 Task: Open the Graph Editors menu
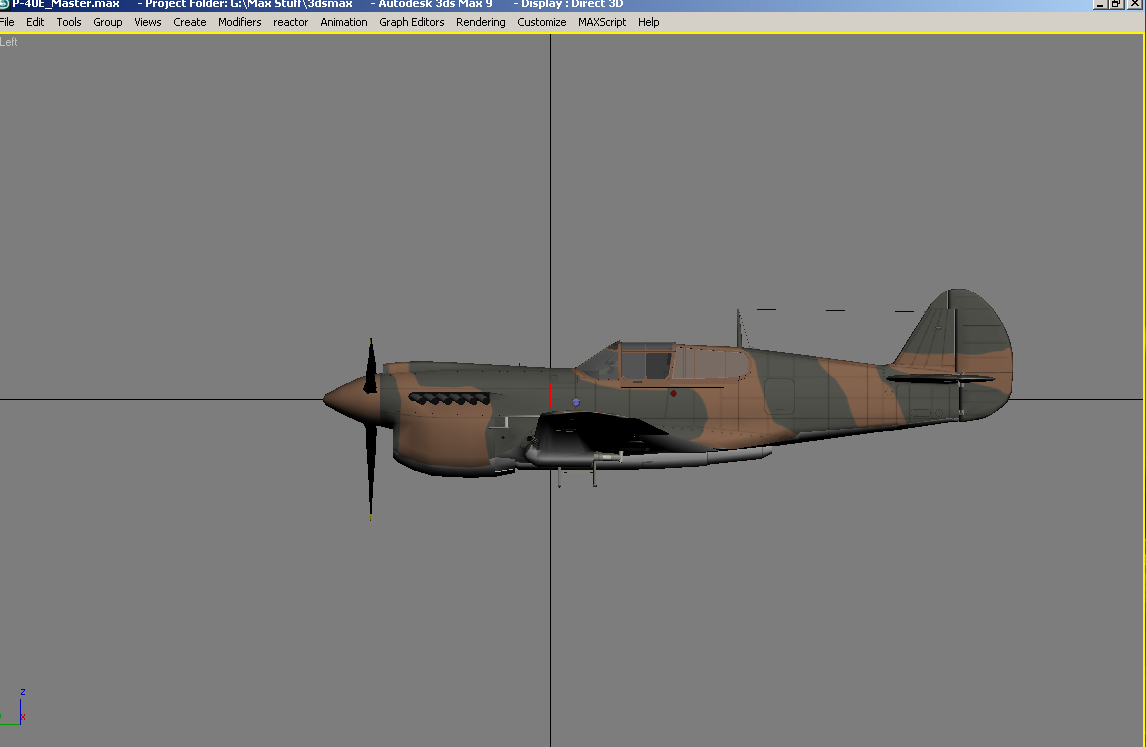[411, 22]
